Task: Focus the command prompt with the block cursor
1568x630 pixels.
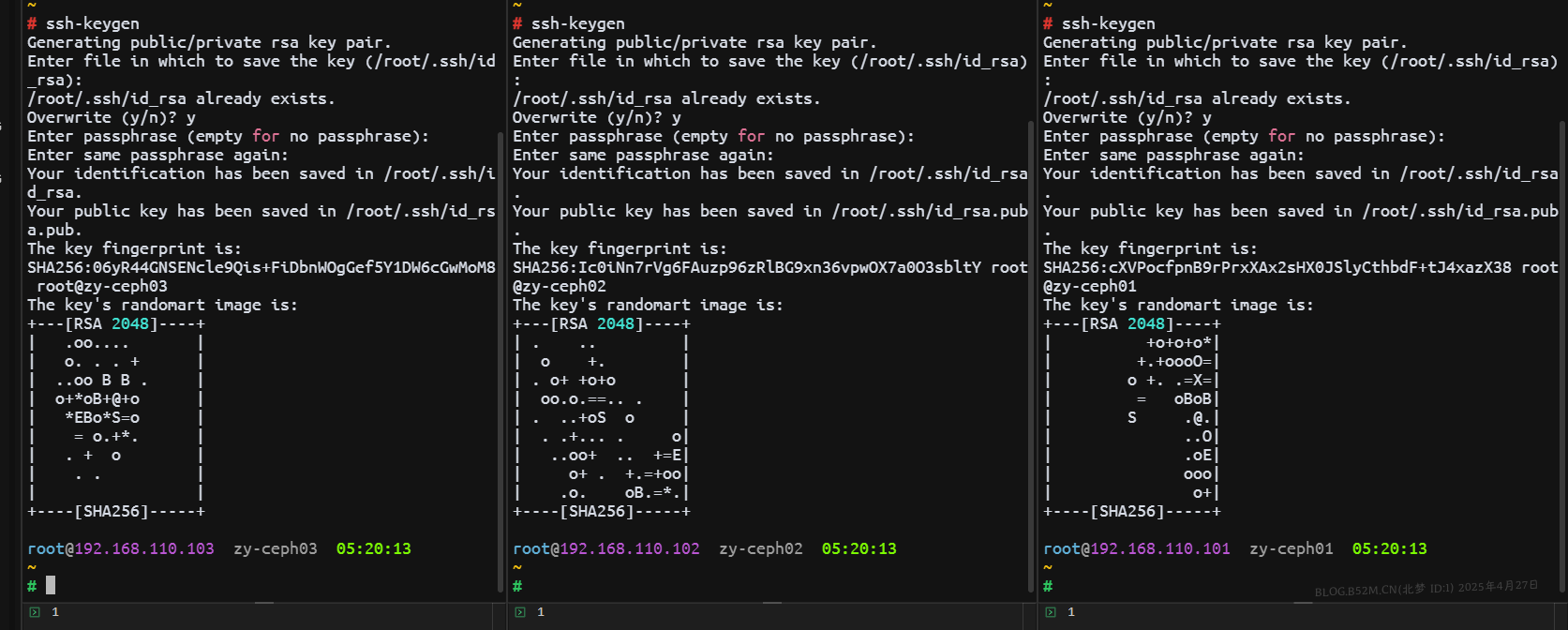Action: click(51, 586)
